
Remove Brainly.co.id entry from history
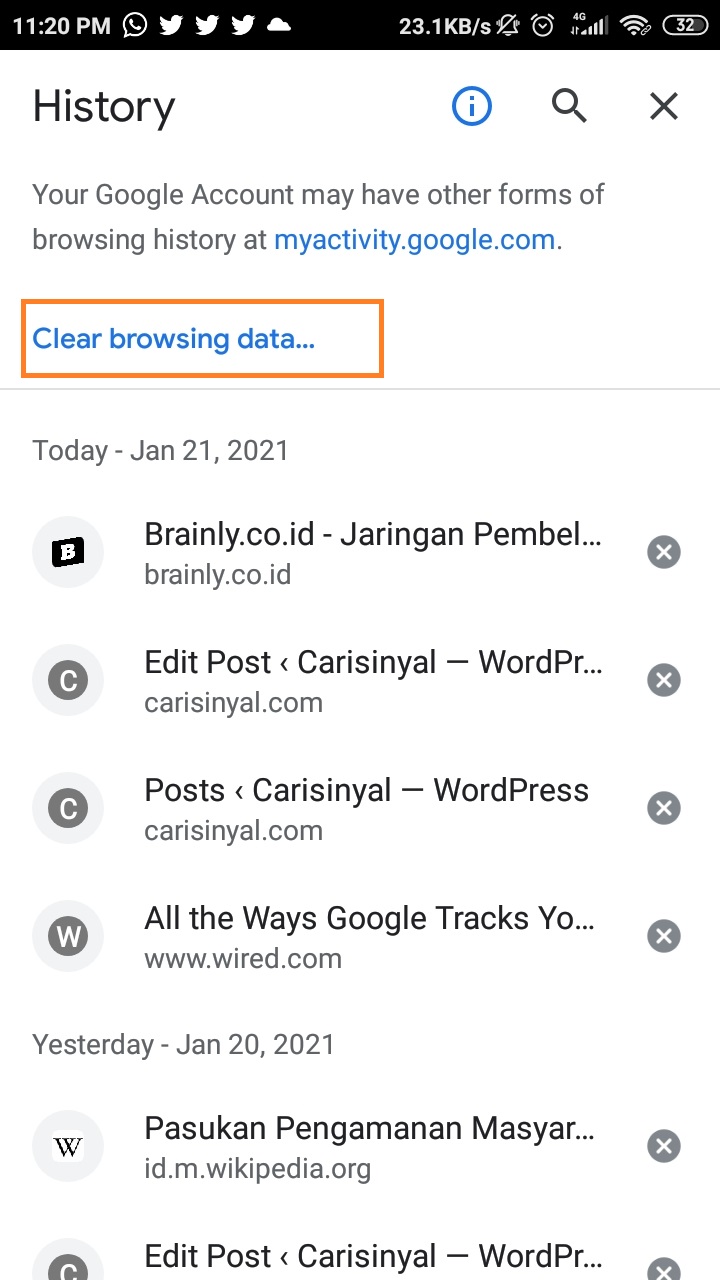click(664, 552)
